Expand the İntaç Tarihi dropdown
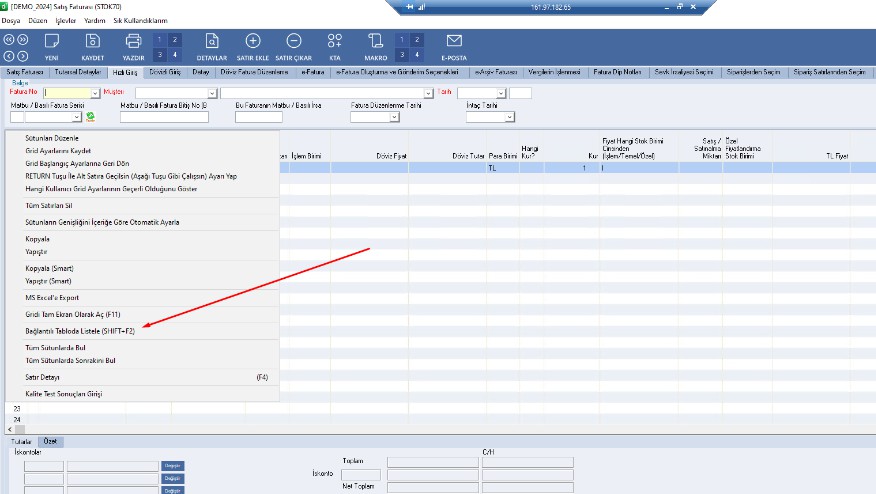Screen dimensions: 876x494 [510, 117]
